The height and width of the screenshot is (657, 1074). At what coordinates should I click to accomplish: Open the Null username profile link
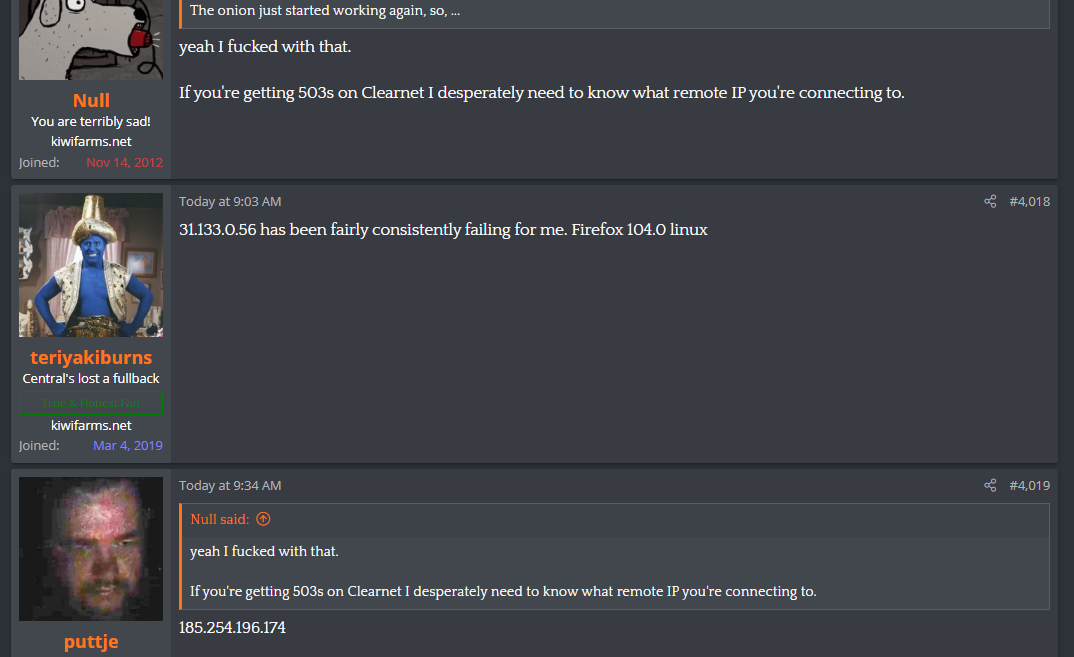pyautogui.click(x=91, y=100)
